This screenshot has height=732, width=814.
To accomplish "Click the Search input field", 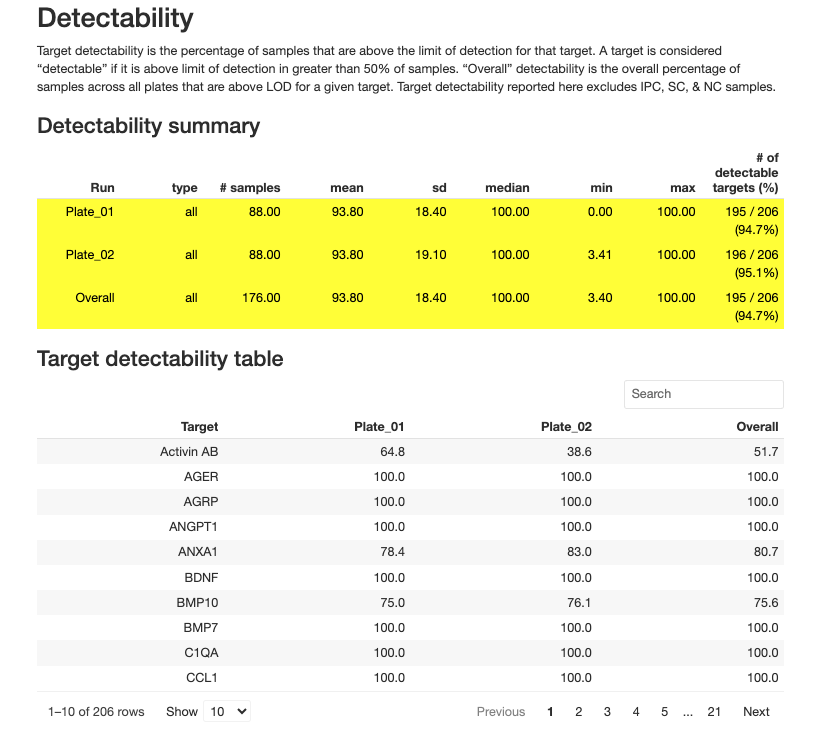I will point(703,394).
